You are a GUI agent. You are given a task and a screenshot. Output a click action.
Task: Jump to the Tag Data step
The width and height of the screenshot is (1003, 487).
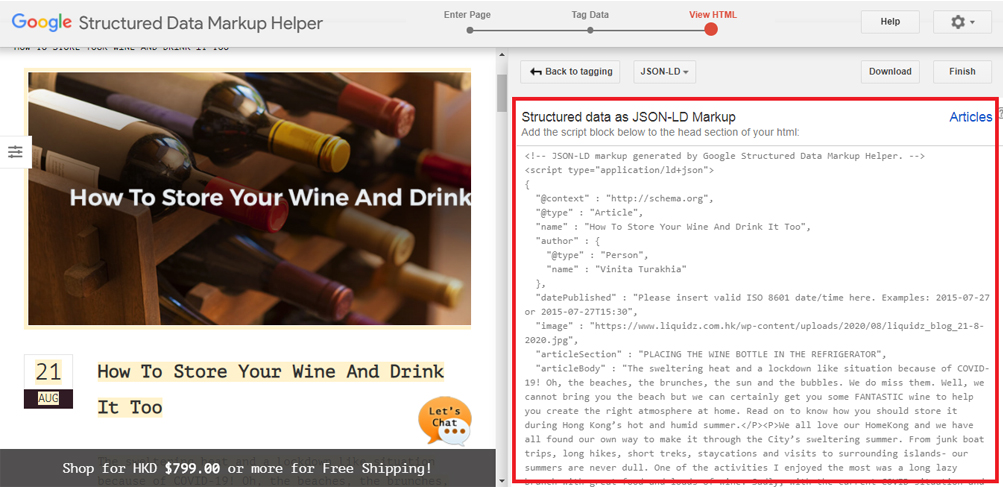pos(590,30)
